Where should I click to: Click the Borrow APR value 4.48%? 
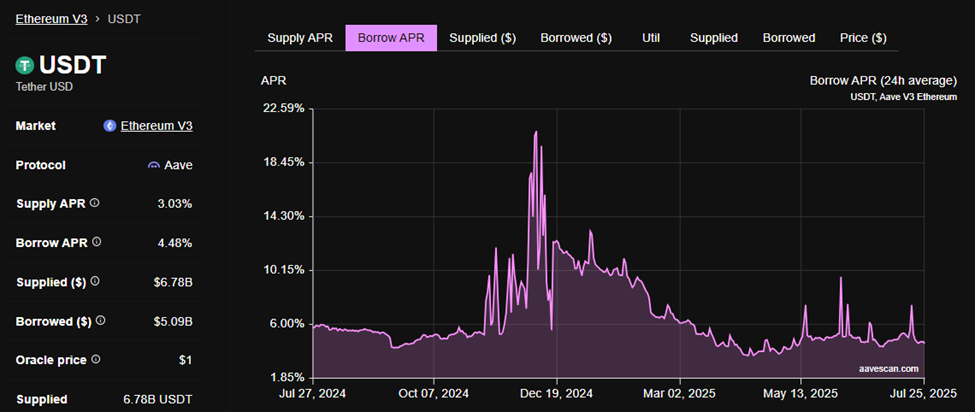coord(175,242)
